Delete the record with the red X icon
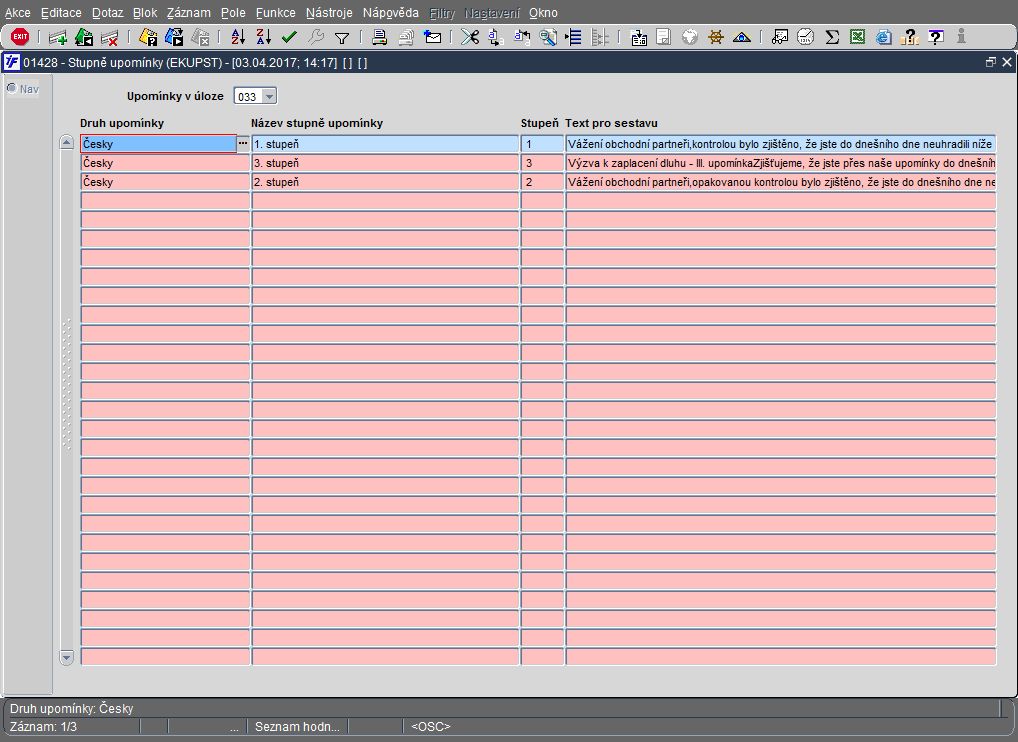 (110, 38)
